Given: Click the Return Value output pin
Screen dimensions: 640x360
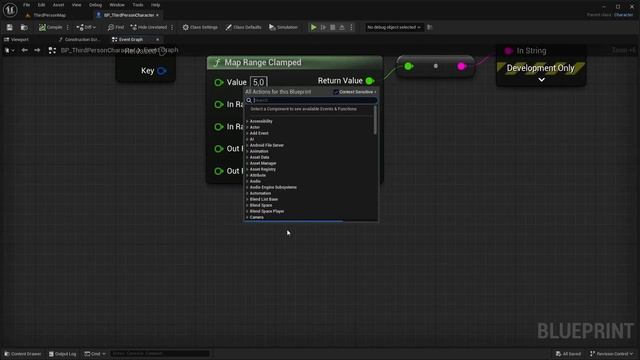Looking at the screenshot, I should tap(370, 81).
